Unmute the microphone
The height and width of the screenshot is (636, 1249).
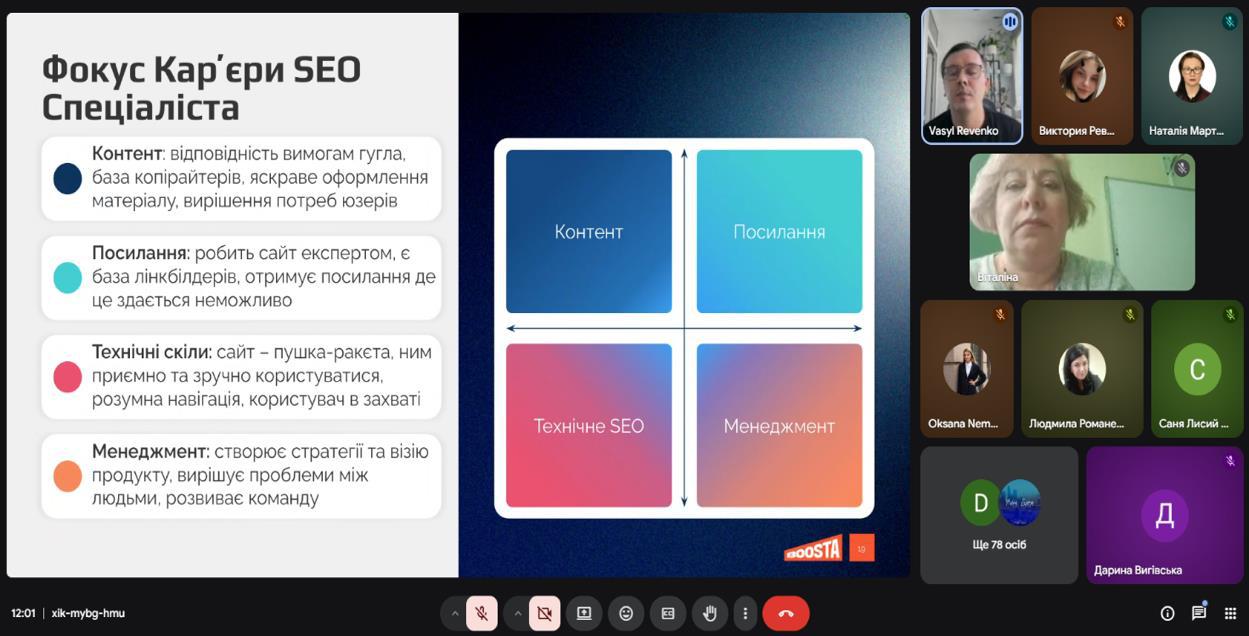click(481, 613)
